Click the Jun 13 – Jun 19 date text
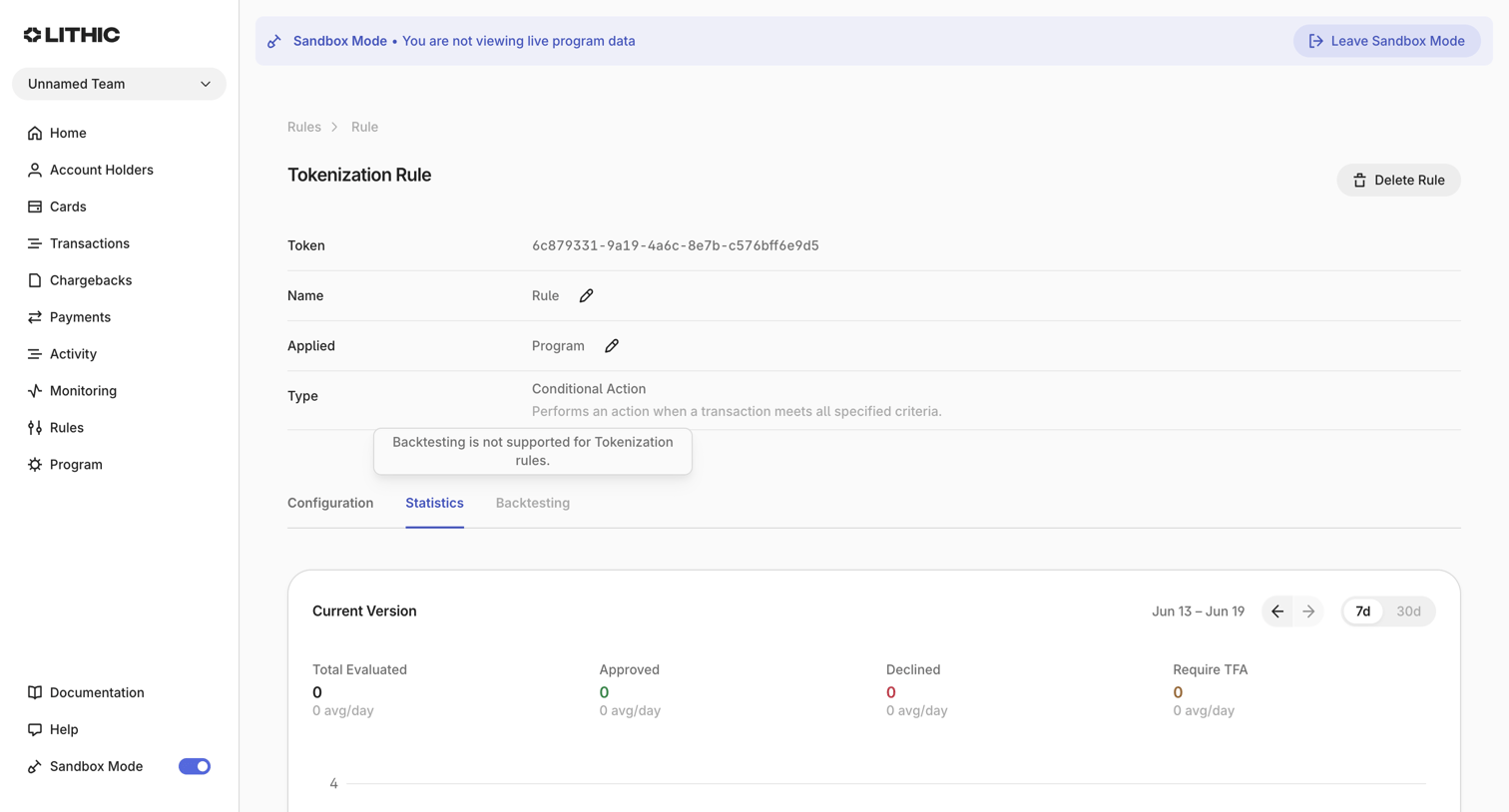This screenshot has height=812, width=1509. click(x=1198, y=611)
